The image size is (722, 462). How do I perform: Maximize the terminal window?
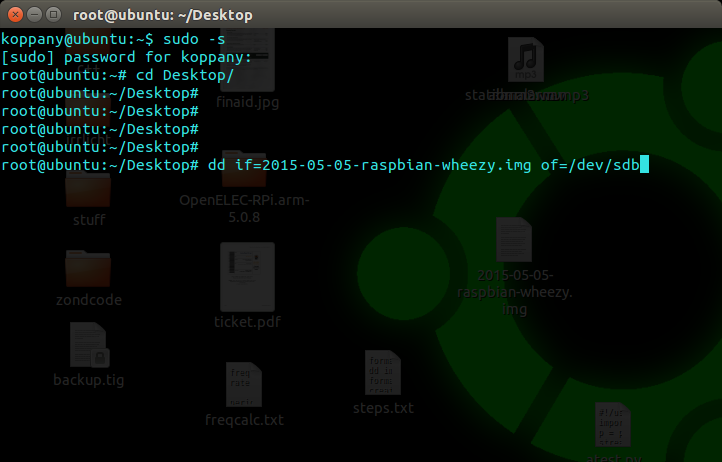(54, 15)
